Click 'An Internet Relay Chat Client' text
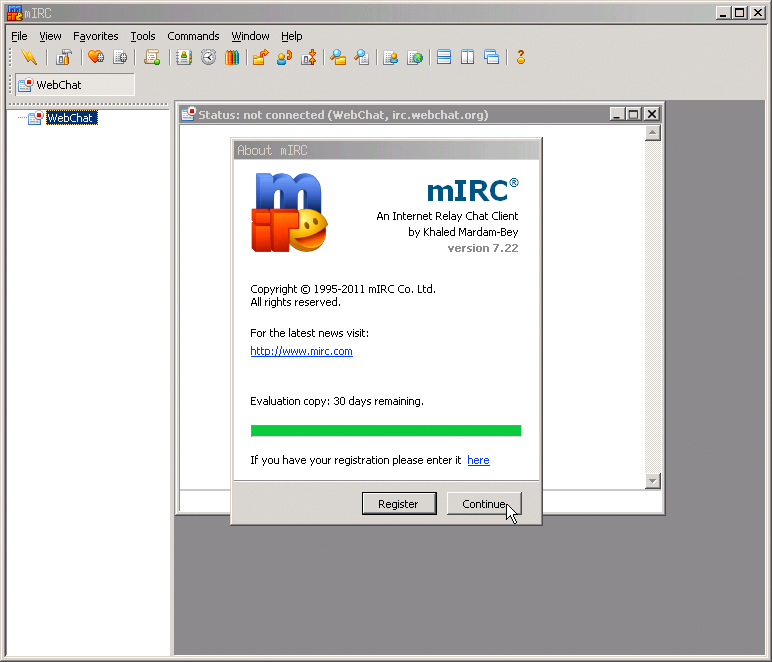Screen dimensions: 772x662 coord(447,216)
